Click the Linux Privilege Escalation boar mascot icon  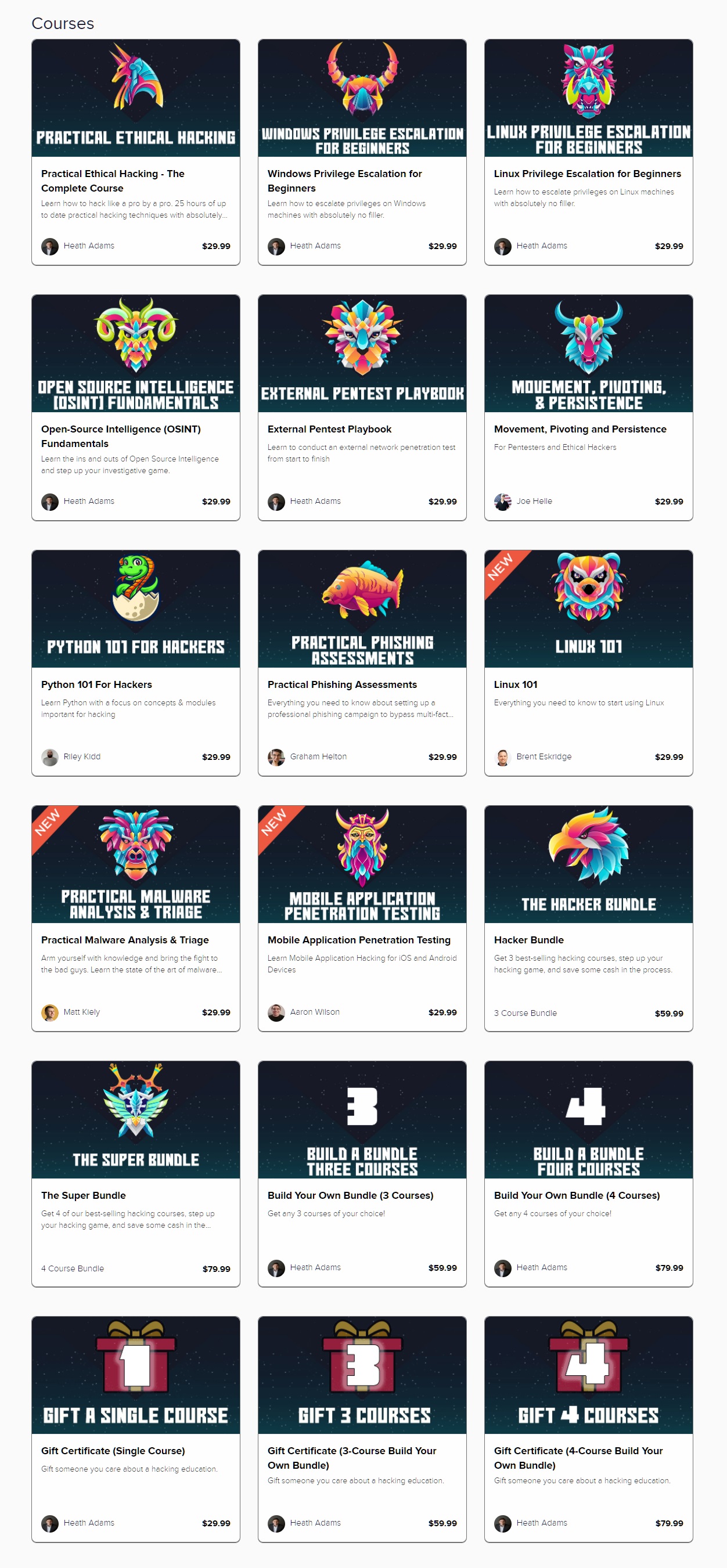pyautogui.click(x=588, y=80)
